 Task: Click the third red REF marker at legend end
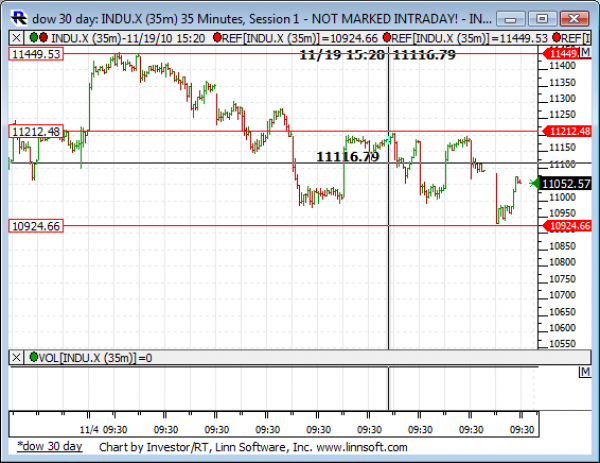click(x=556, y=37)
